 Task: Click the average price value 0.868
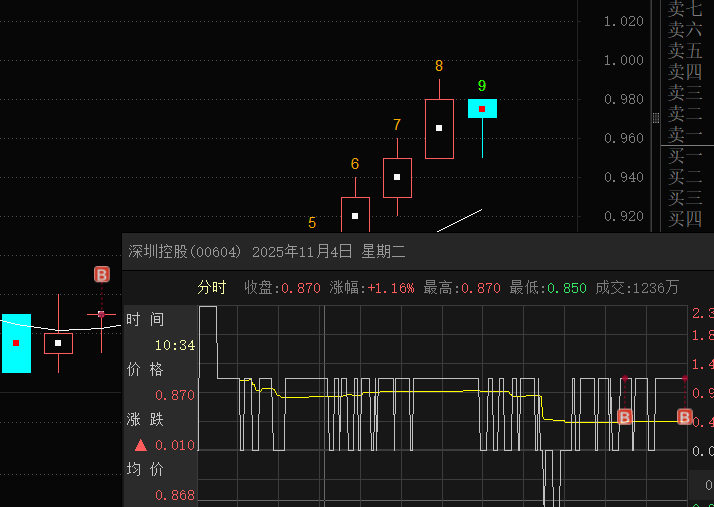click(x=175, y=495)
